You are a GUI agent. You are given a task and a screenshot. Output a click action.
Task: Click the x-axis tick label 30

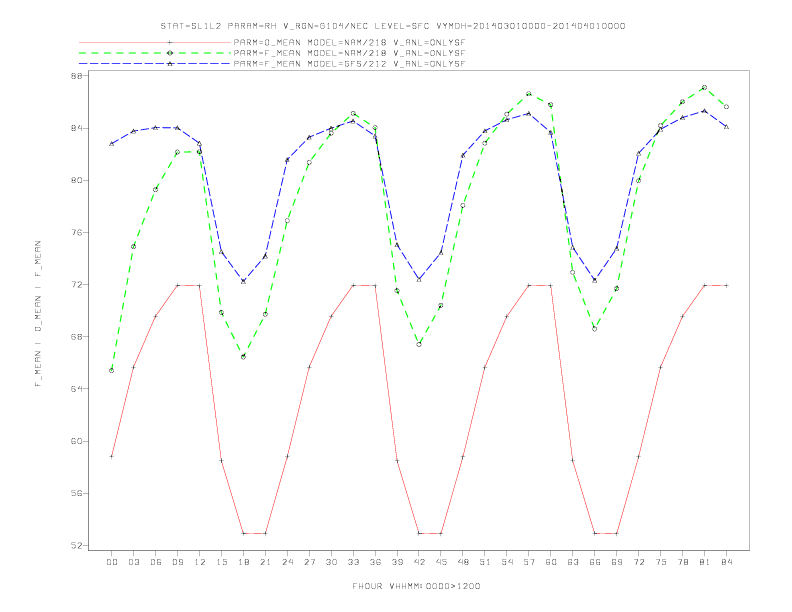[331, 562]
